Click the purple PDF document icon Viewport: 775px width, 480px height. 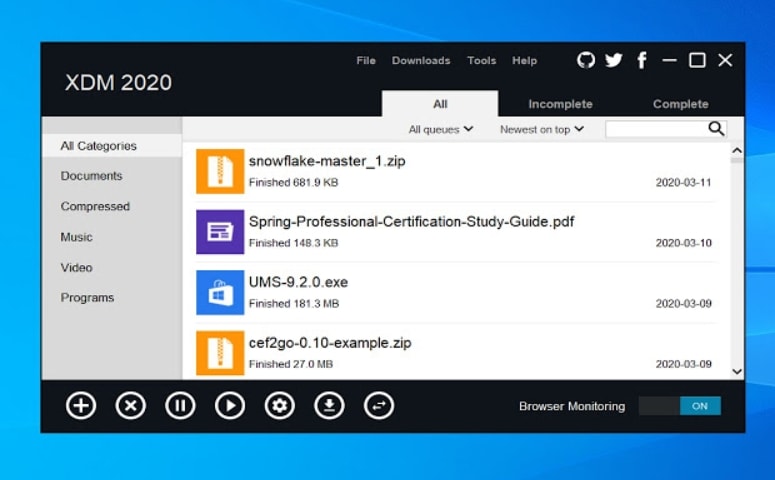pos(220,232)
